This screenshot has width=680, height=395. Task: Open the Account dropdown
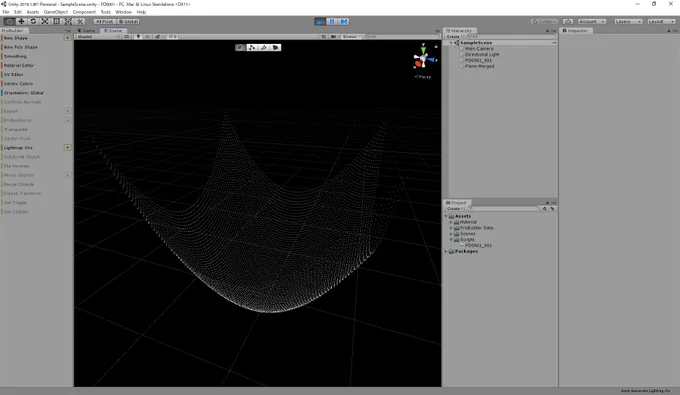click(592, 21)
